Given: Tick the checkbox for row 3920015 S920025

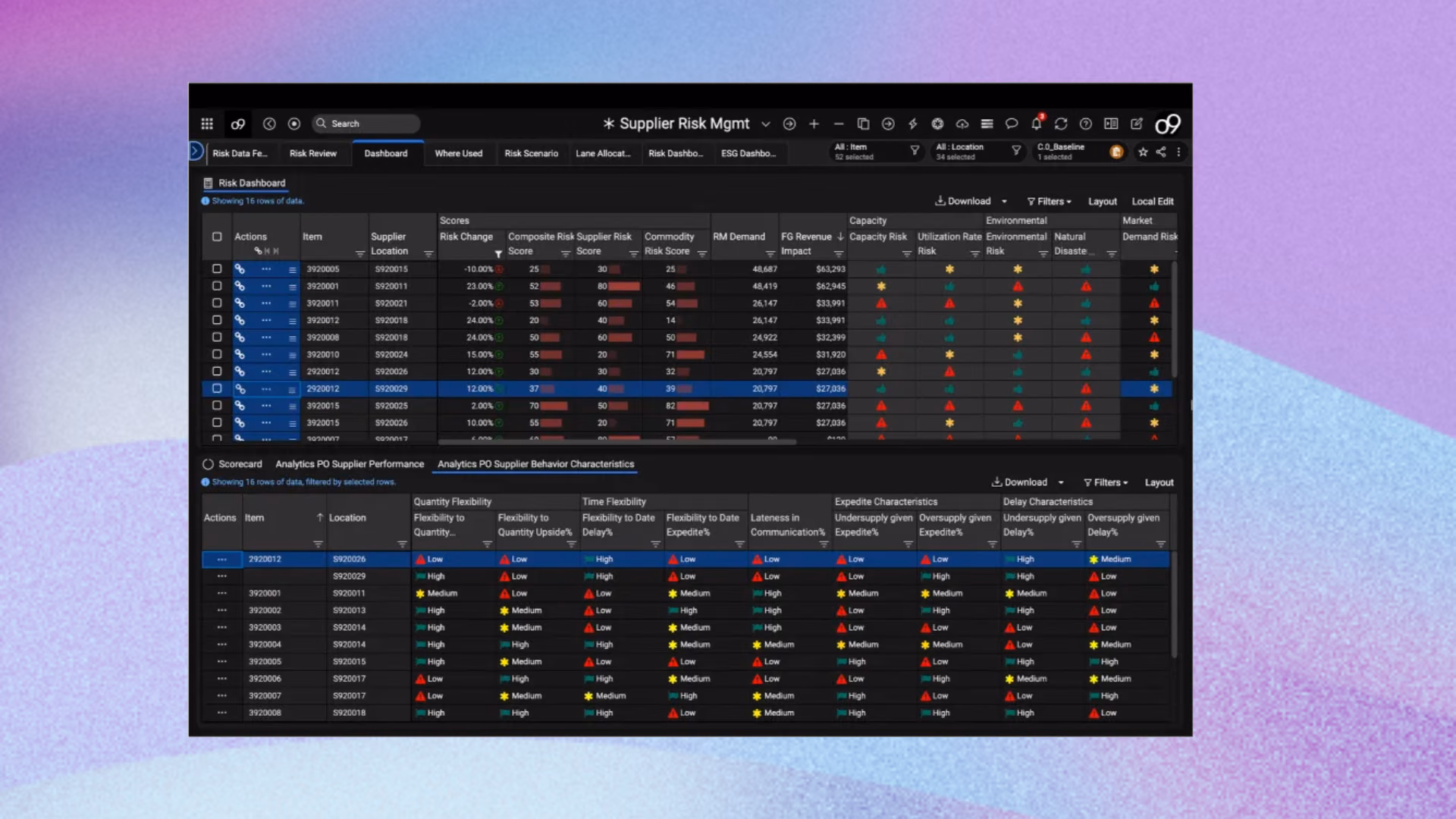Looking at the screenshot, I should click(x=217, y=406).
